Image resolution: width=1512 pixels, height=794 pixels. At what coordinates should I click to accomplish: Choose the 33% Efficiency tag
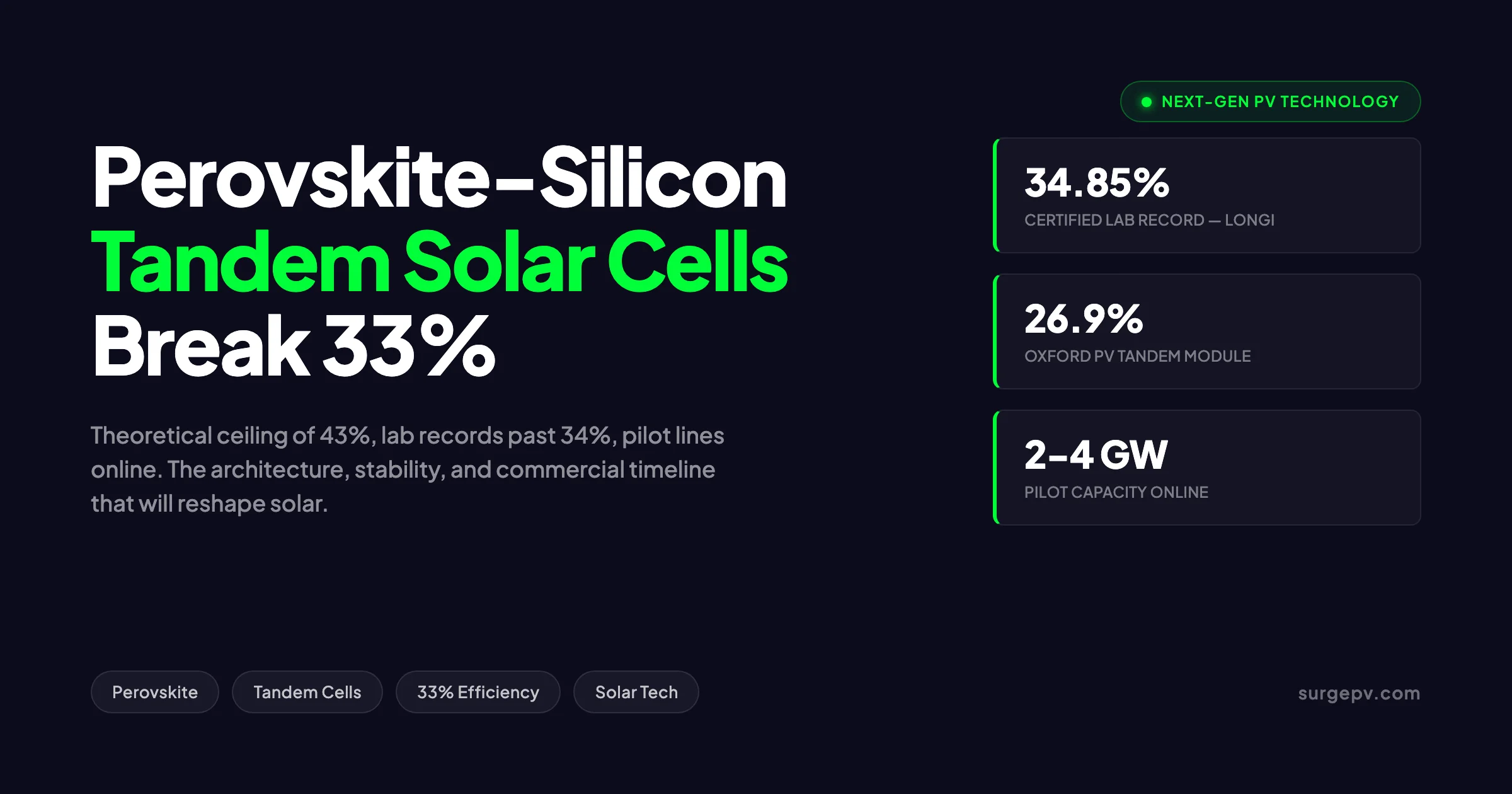(478, 692)
